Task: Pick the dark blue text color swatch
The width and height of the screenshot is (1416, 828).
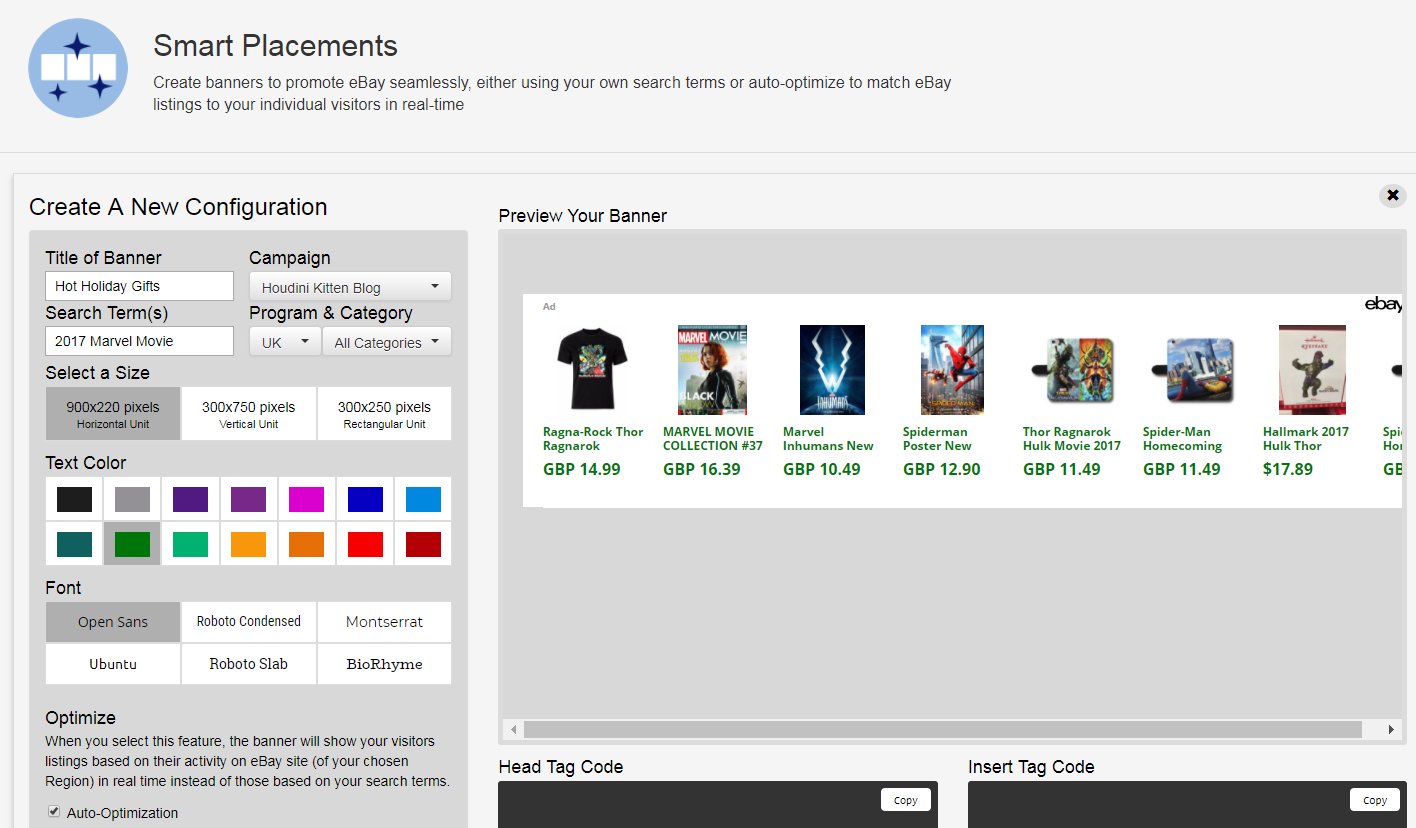Action: [365, 499]
